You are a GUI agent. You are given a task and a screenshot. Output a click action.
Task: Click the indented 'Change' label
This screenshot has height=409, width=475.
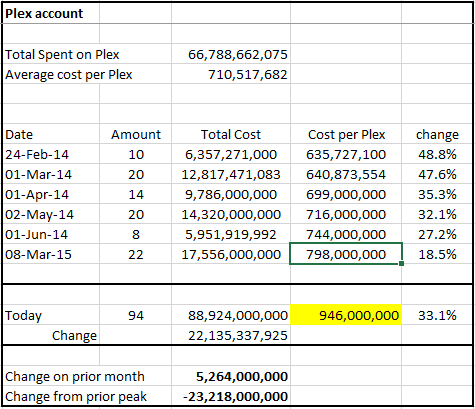click(x=74, y=335)
